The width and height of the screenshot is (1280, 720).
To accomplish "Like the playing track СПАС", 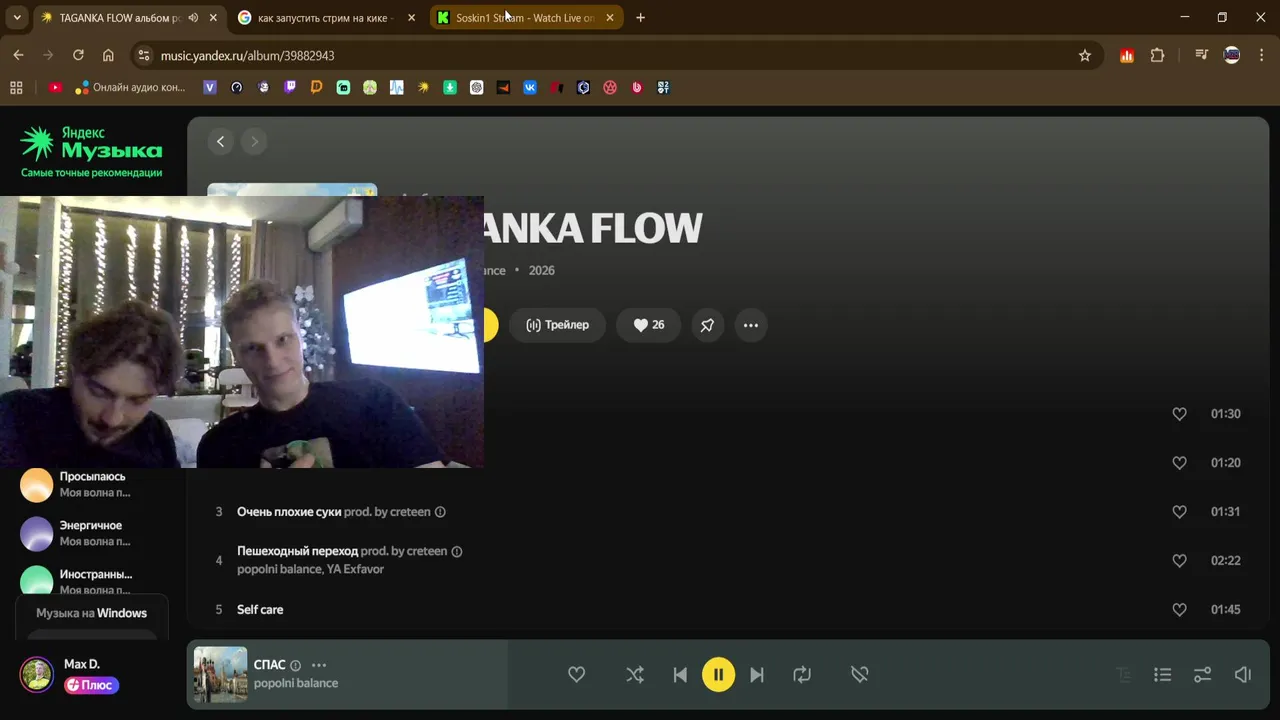I will [577, 675].
